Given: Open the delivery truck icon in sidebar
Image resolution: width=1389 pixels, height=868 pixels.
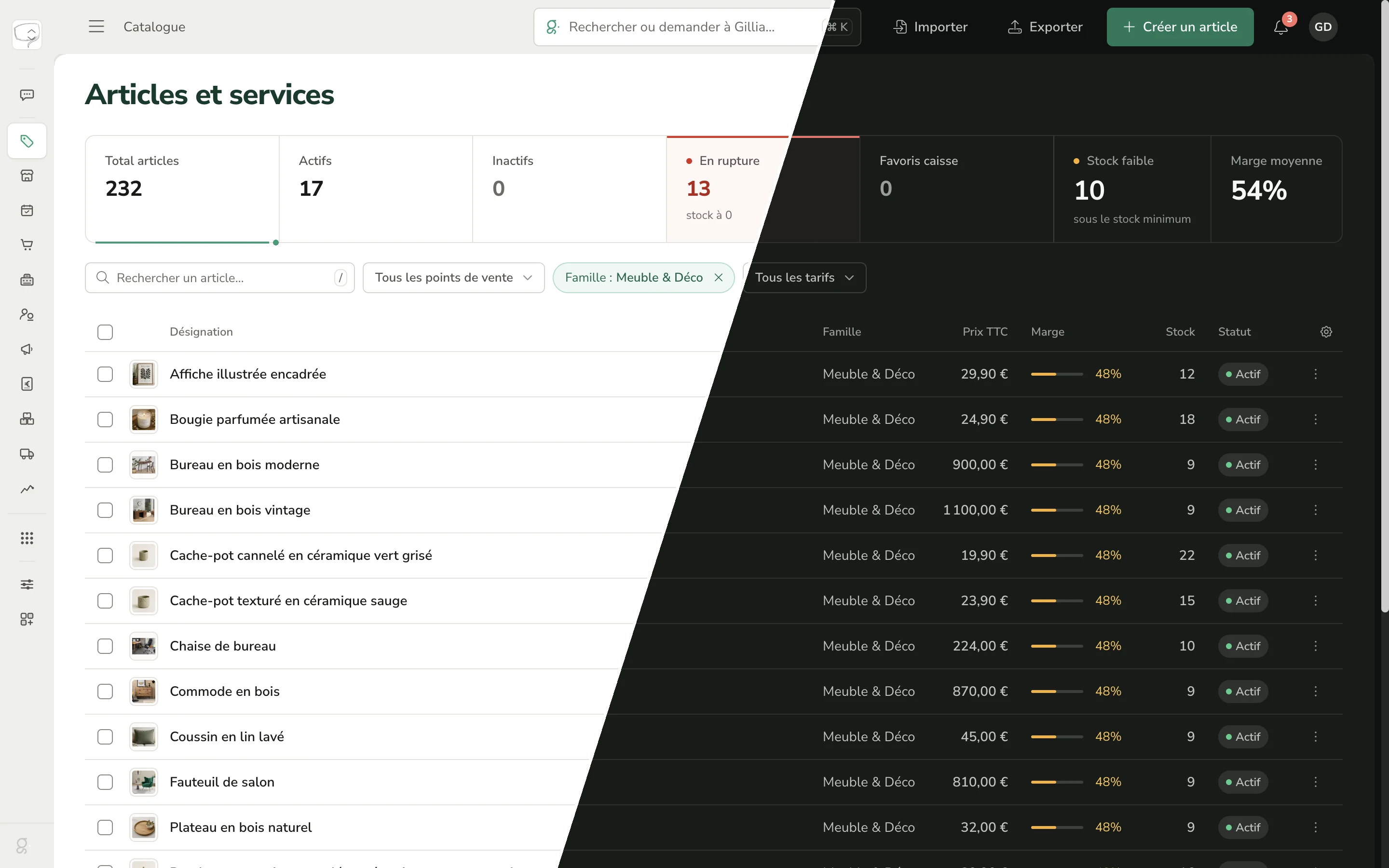Looking at the screenshot, I should (27, 453).
